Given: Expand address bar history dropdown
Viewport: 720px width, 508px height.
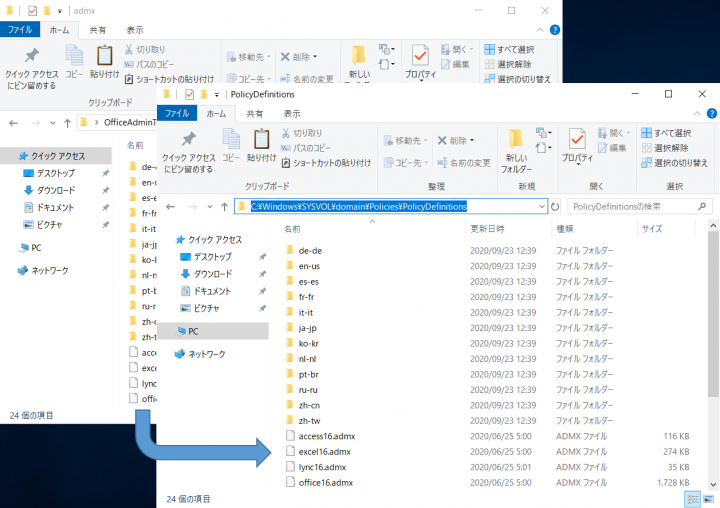Looking at the screenshot, I should coord(542,207).
